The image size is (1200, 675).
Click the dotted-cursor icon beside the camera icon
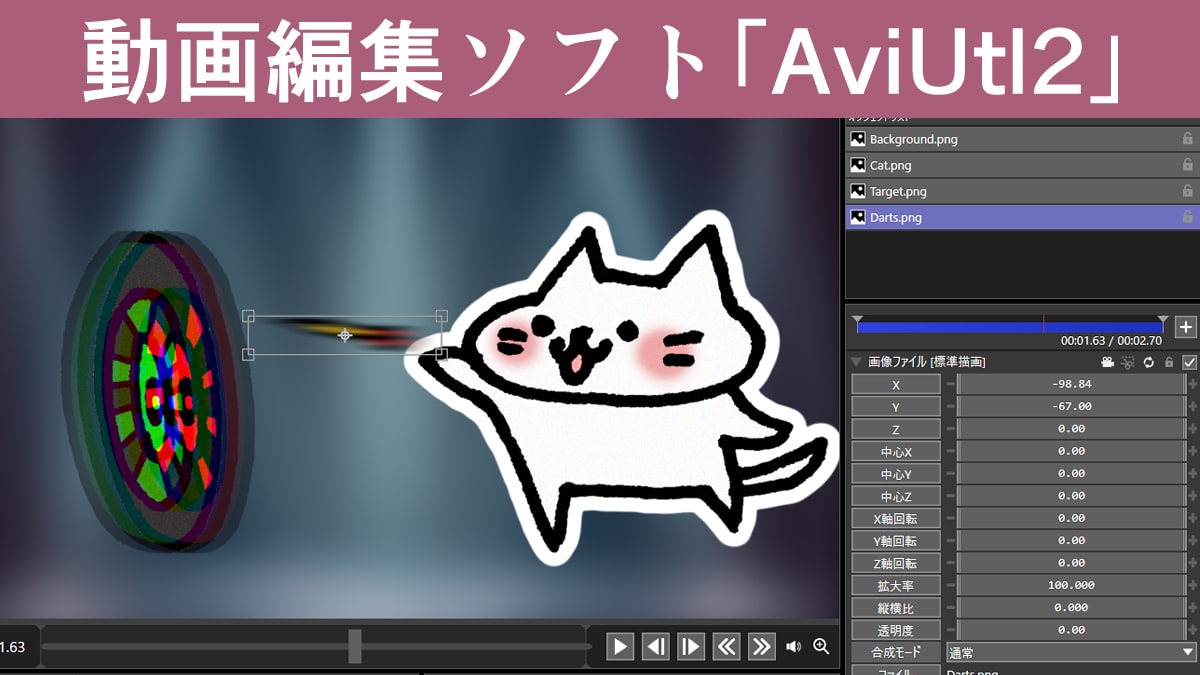click(x=1128, y=362)
